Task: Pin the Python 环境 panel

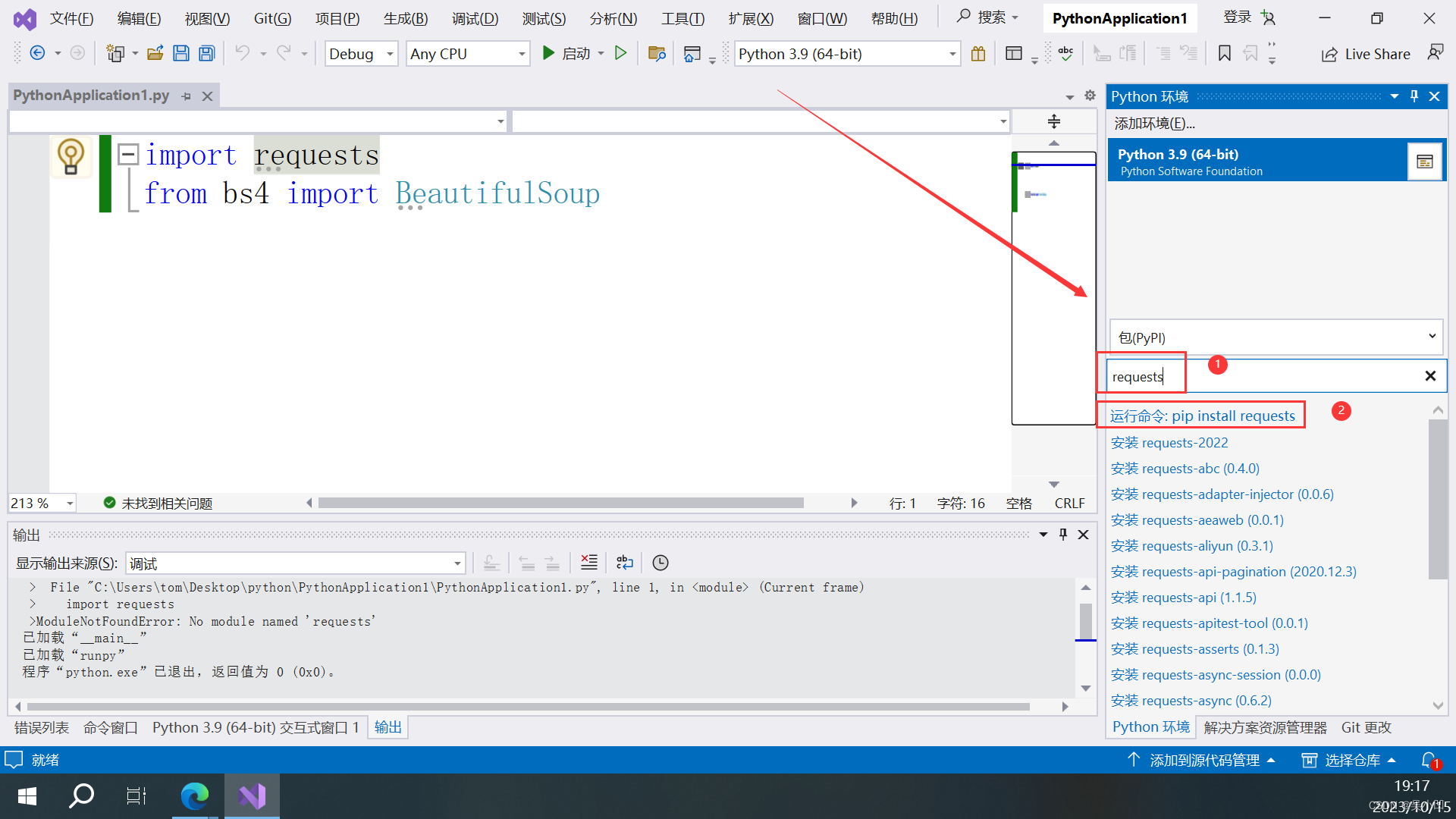Action: coord(1414,96)
